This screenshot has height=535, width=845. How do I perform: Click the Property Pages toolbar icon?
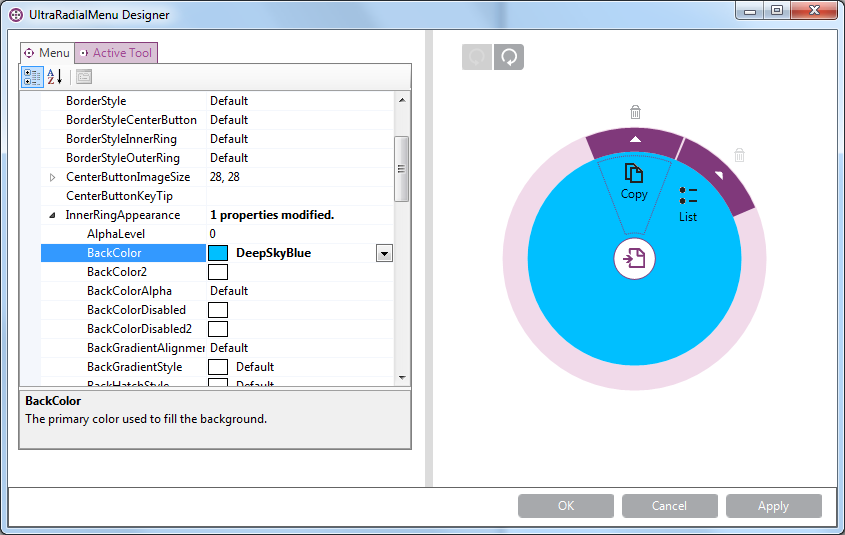tap(84, 77)
